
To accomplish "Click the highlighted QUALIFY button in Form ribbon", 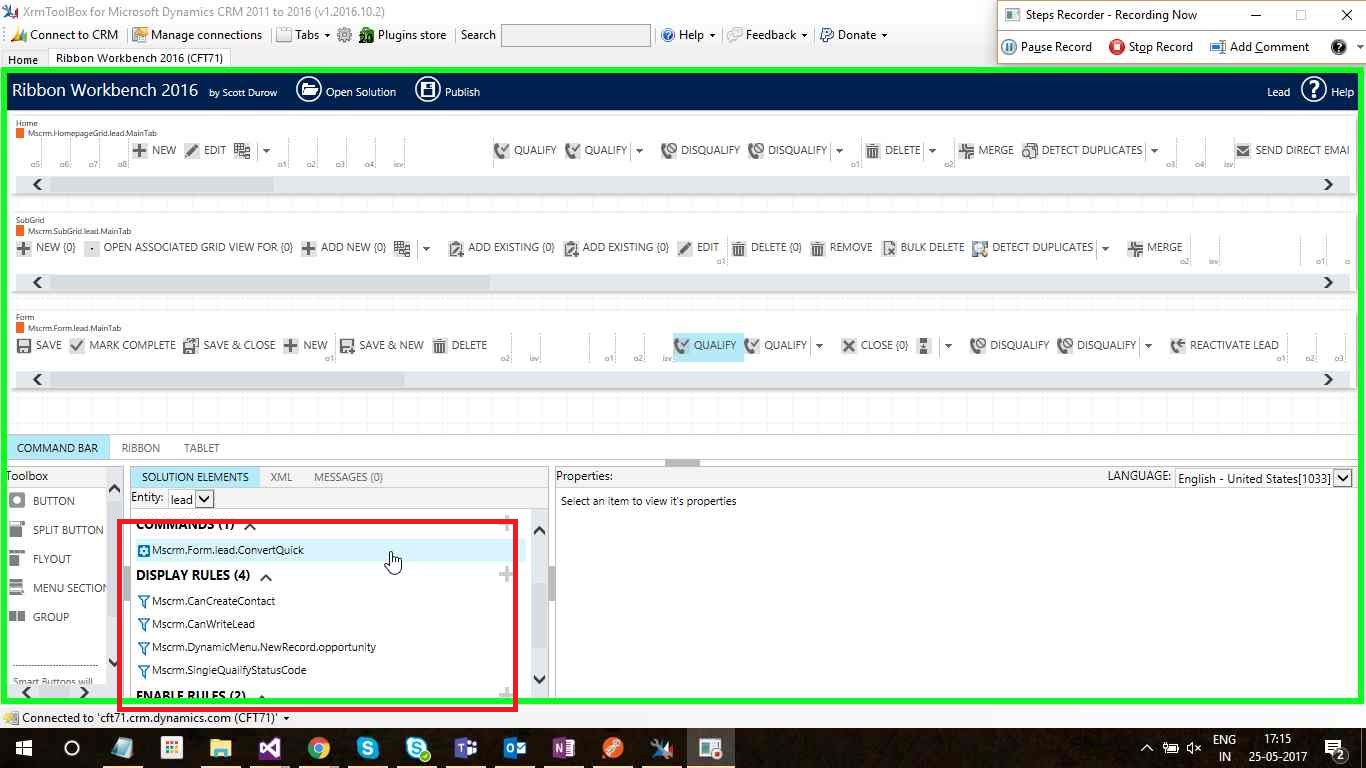I will [708, 346].
